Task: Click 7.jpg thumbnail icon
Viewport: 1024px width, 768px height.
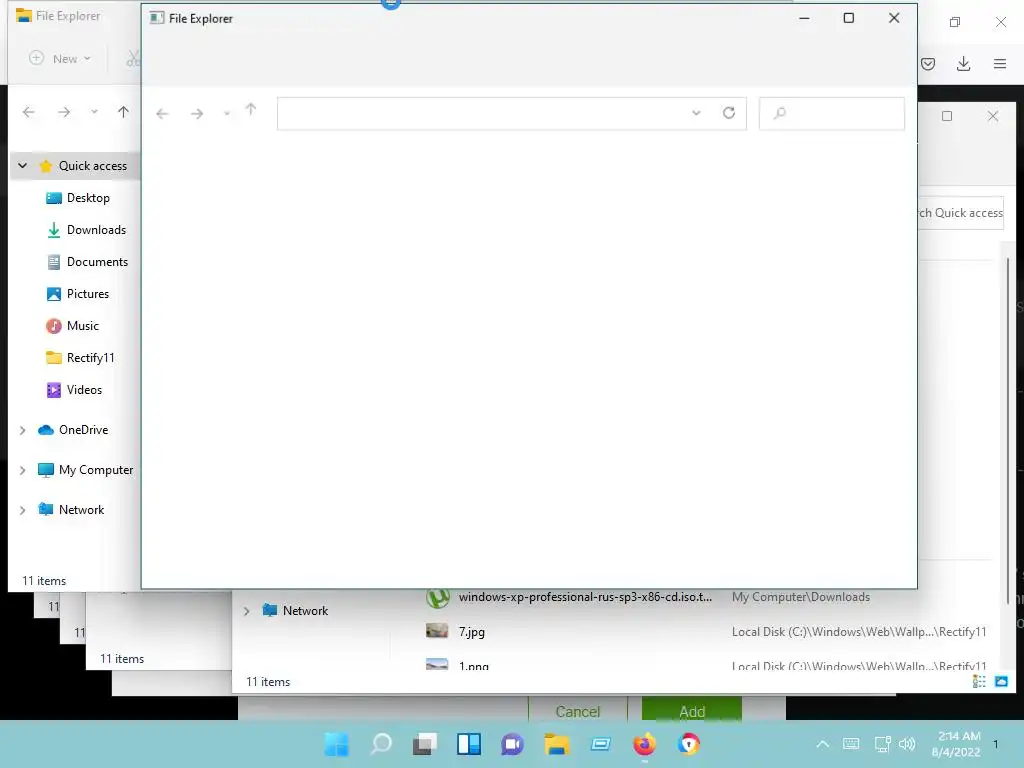Action: click(x=437, y=631)
